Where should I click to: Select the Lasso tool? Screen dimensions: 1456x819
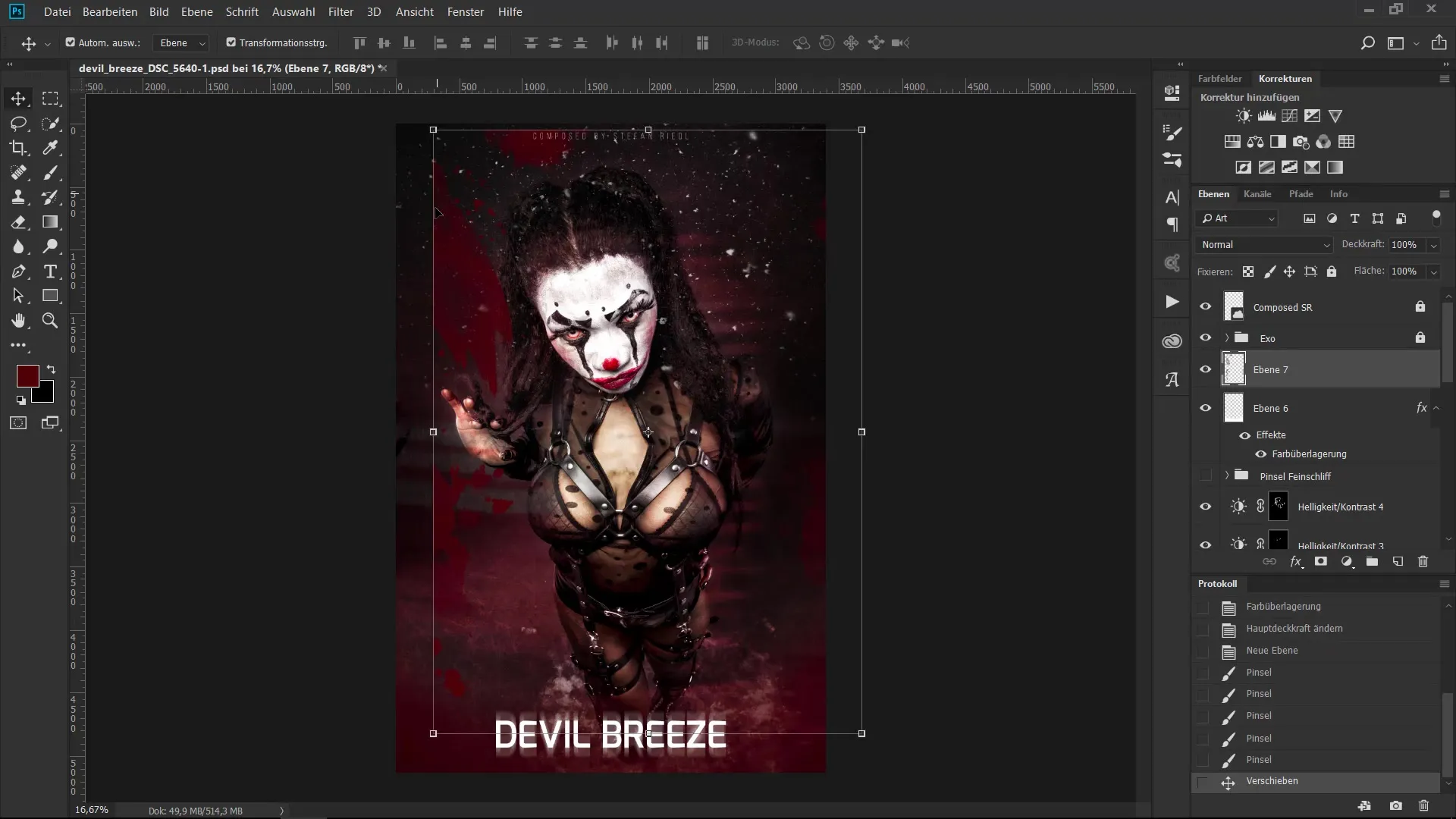[x=18, y=124]
